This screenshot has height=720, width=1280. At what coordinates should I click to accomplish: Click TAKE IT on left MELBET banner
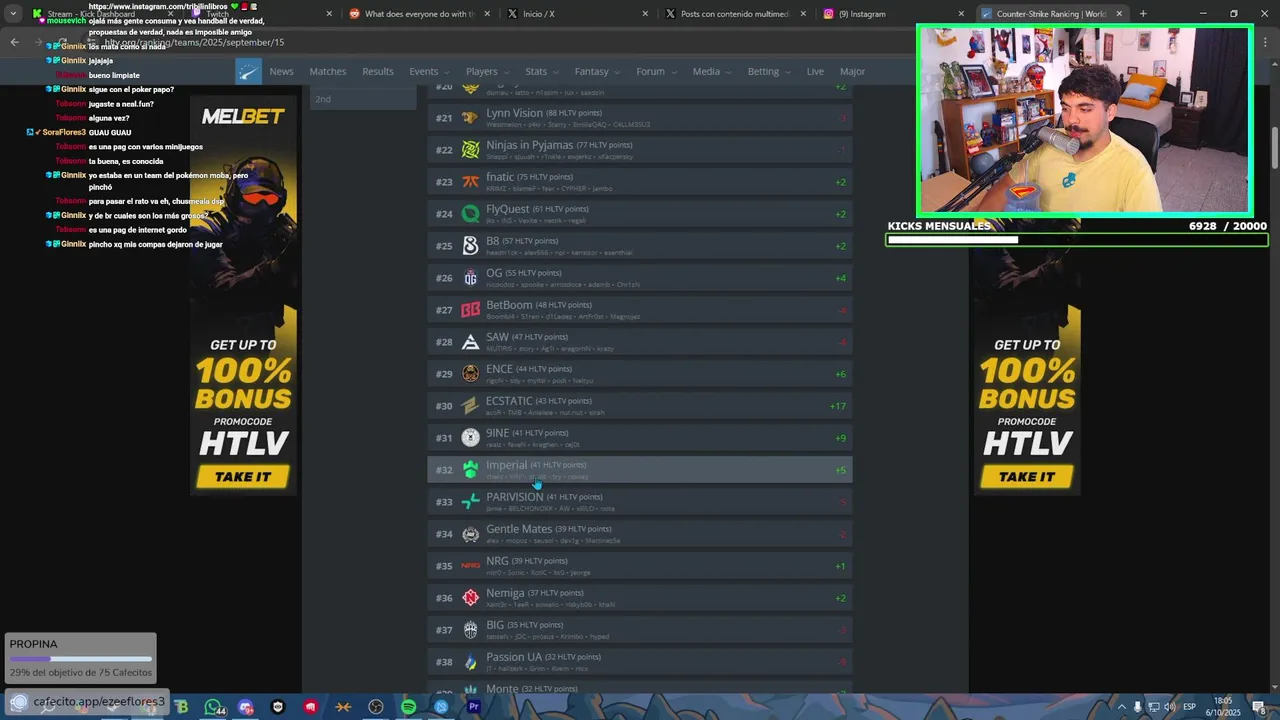pos(243,477)
